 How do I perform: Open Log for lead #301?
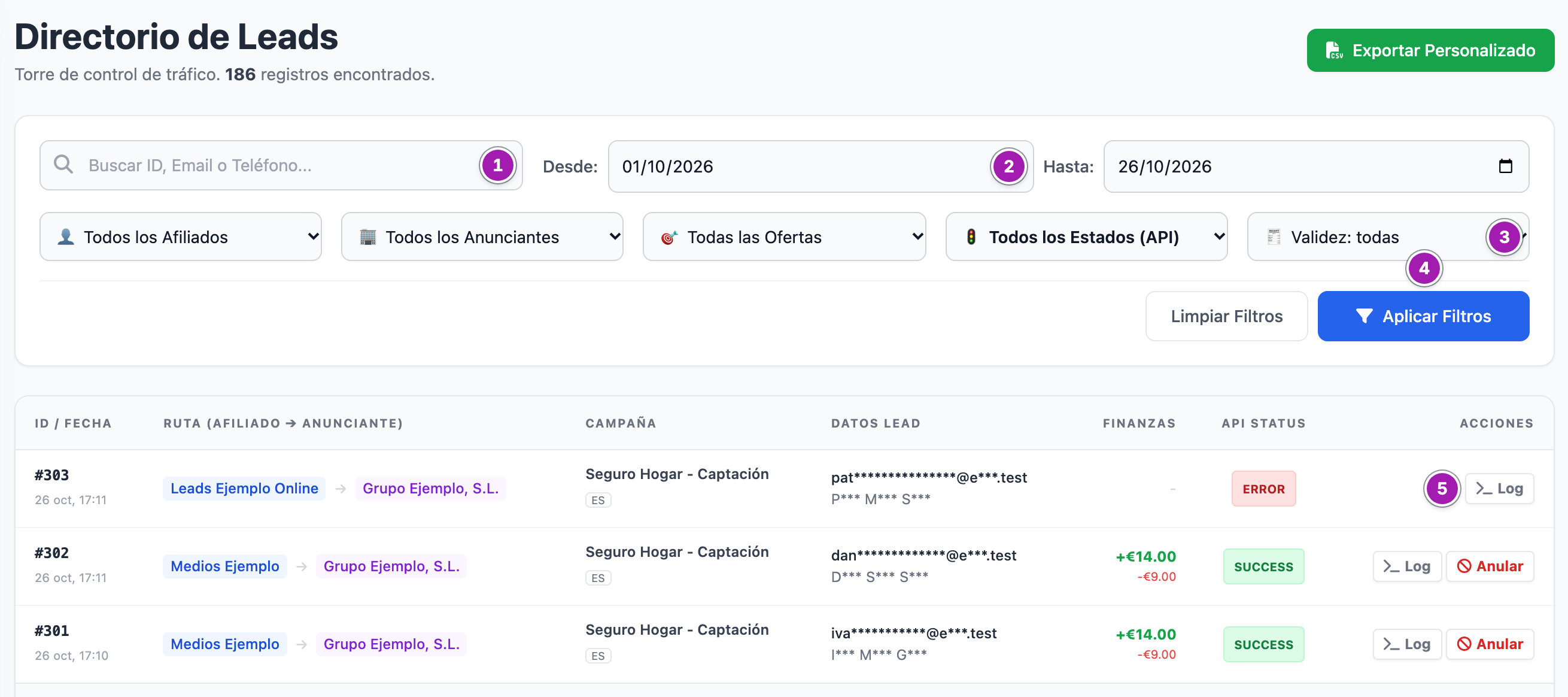[1406, 644]
